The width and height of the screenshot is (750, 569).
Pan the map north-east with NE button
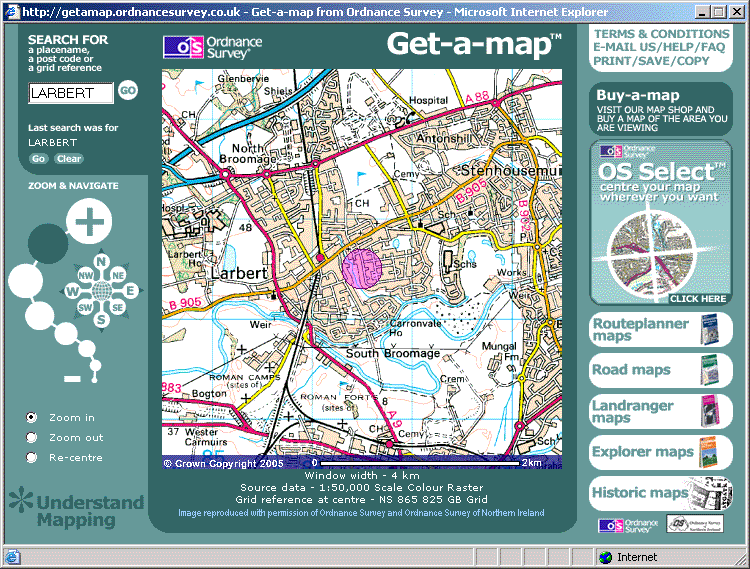(118, 275)
